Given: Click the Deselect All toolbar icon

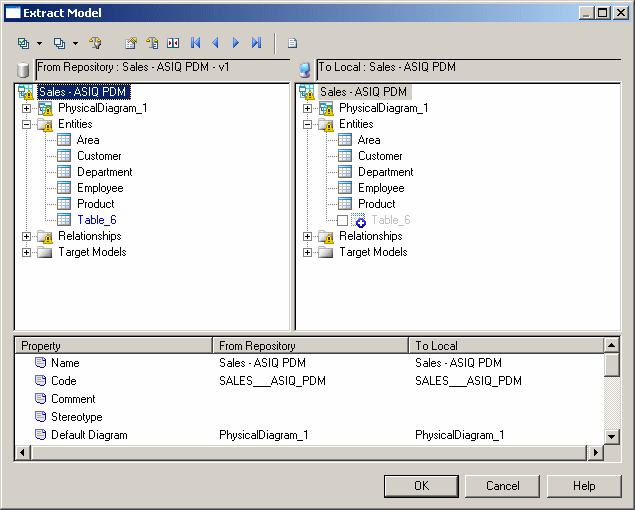Looking at the screenshot, I should [x=60, y=43].
